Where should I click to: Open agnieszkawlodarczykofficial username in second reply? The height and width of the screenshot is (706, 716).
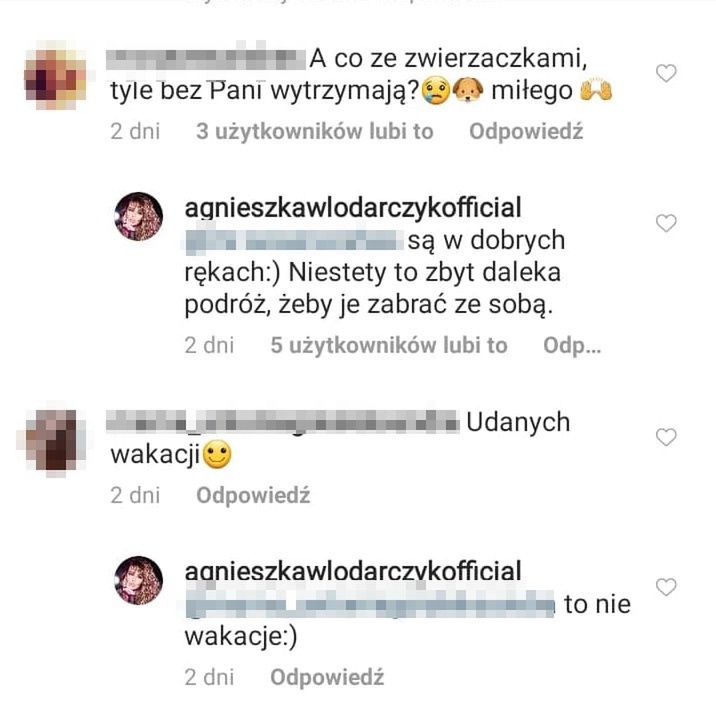coord(353,571)
